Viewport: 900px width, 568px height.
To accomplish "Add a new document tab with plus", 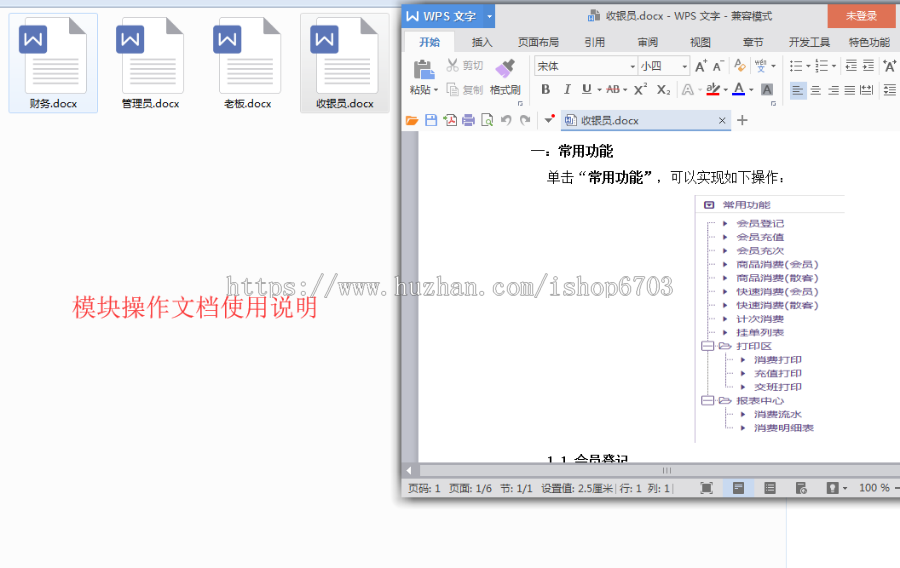I will [x=742, y=120].
